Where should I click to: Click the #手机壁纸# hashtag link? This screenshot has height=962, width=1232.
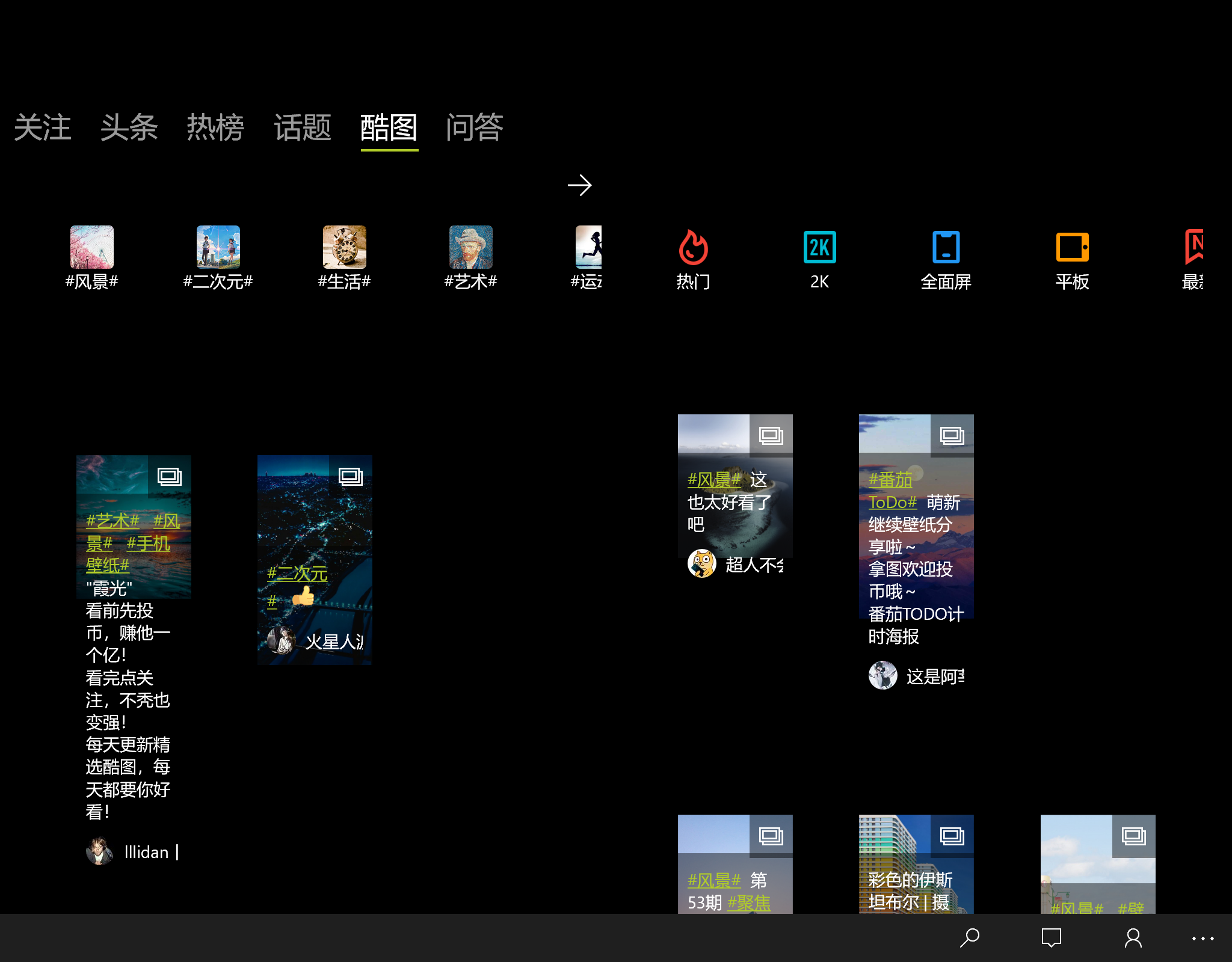[148, 544]
